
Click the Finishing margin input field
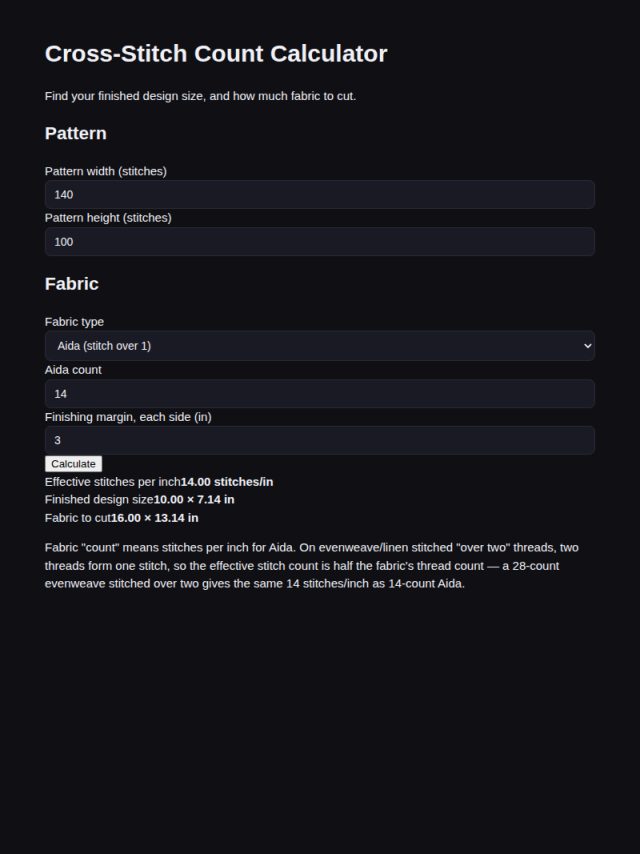[320, 440]
